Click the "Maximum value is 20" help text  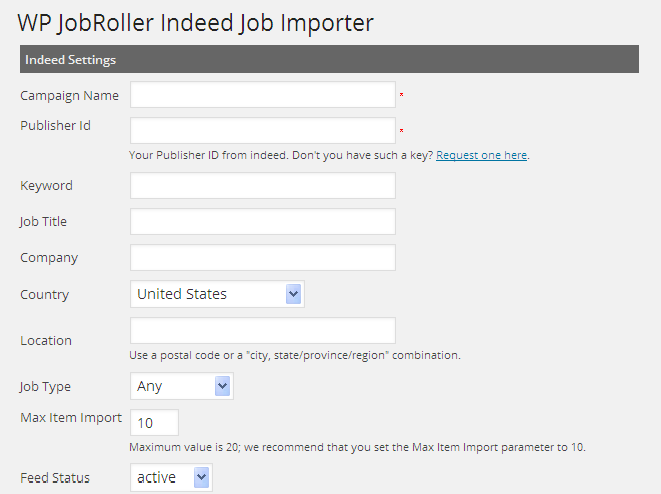pos(357,447)
